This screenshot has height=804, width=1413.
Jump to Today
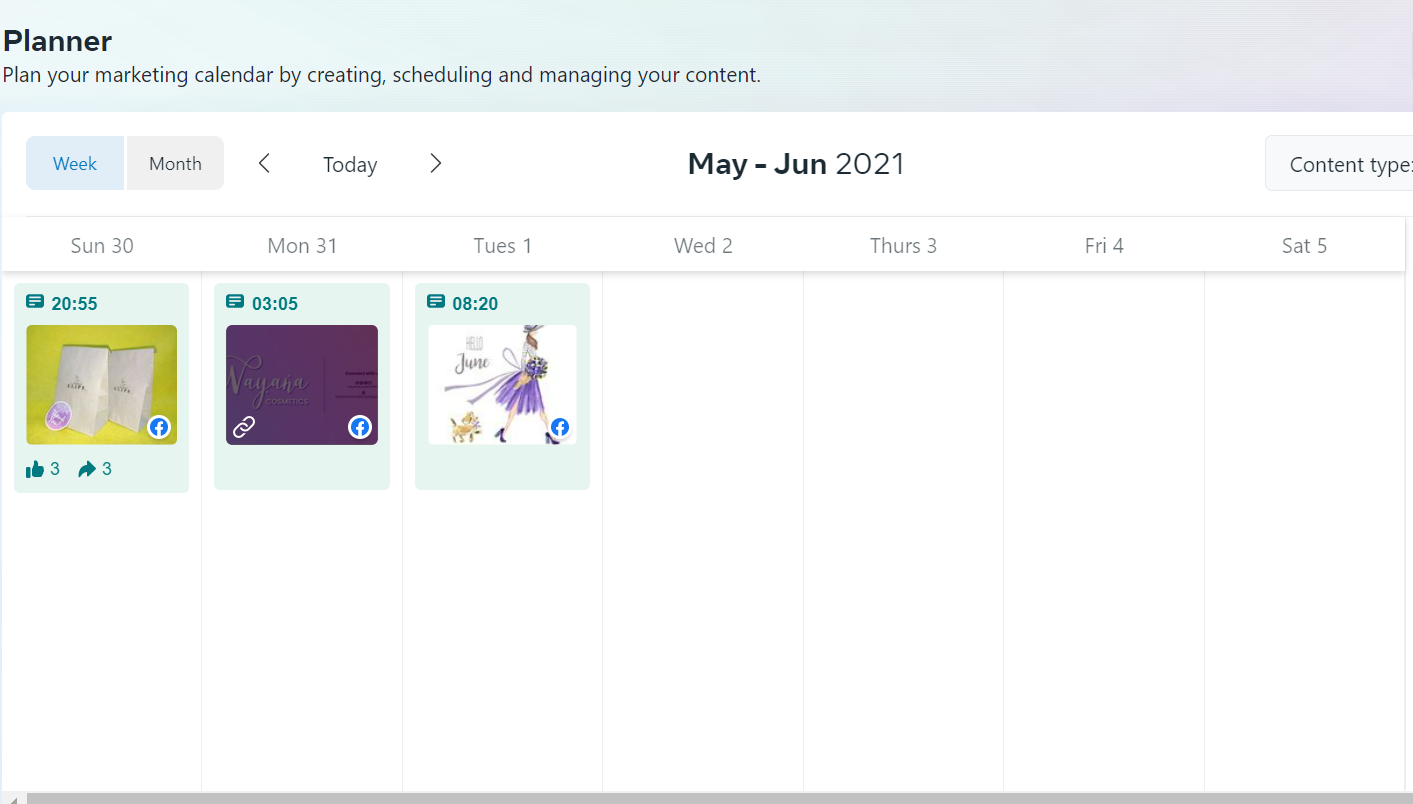[x=350, y=165]
